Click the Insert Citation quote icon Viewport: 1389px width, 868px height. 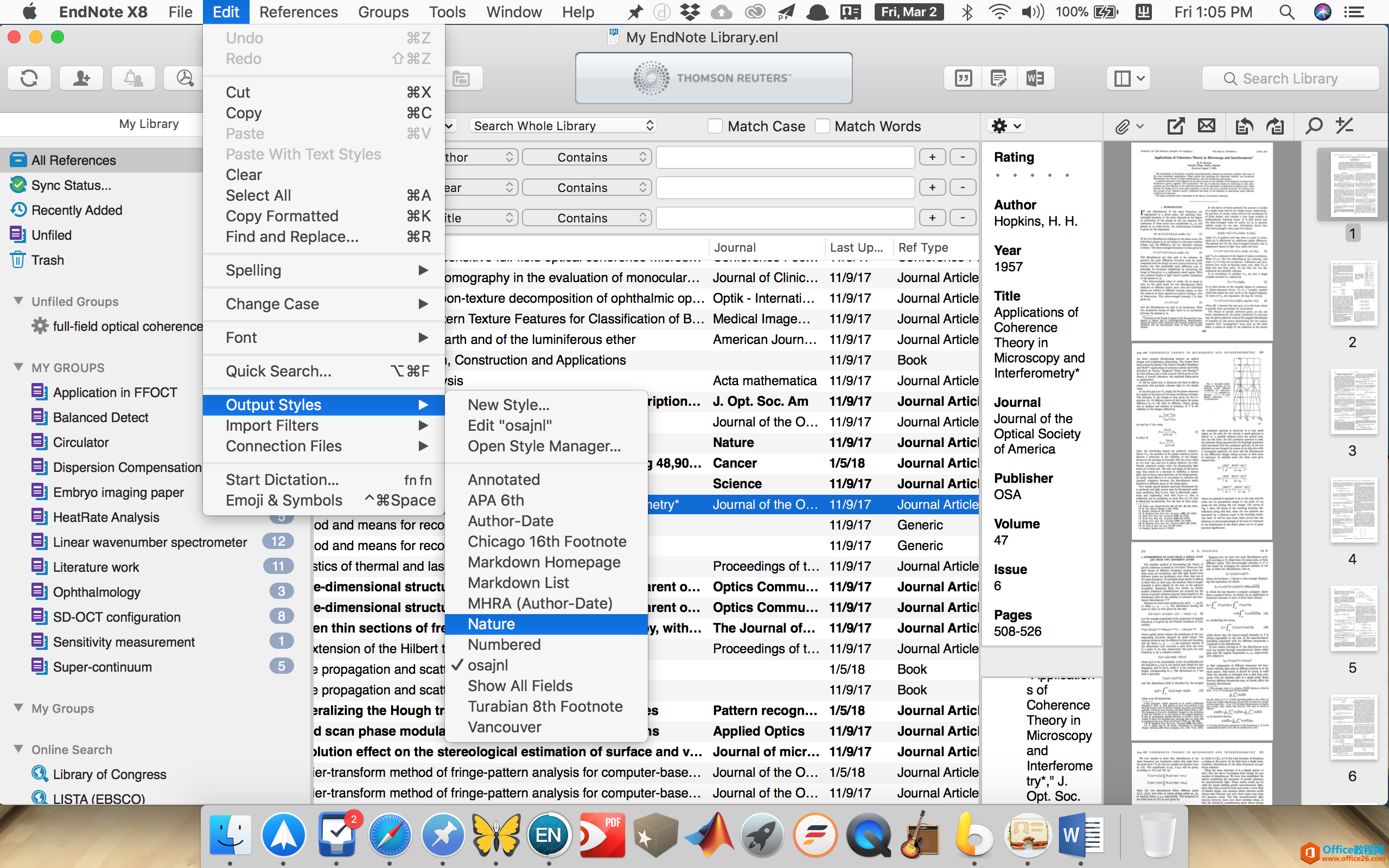(x=963, y=78)
